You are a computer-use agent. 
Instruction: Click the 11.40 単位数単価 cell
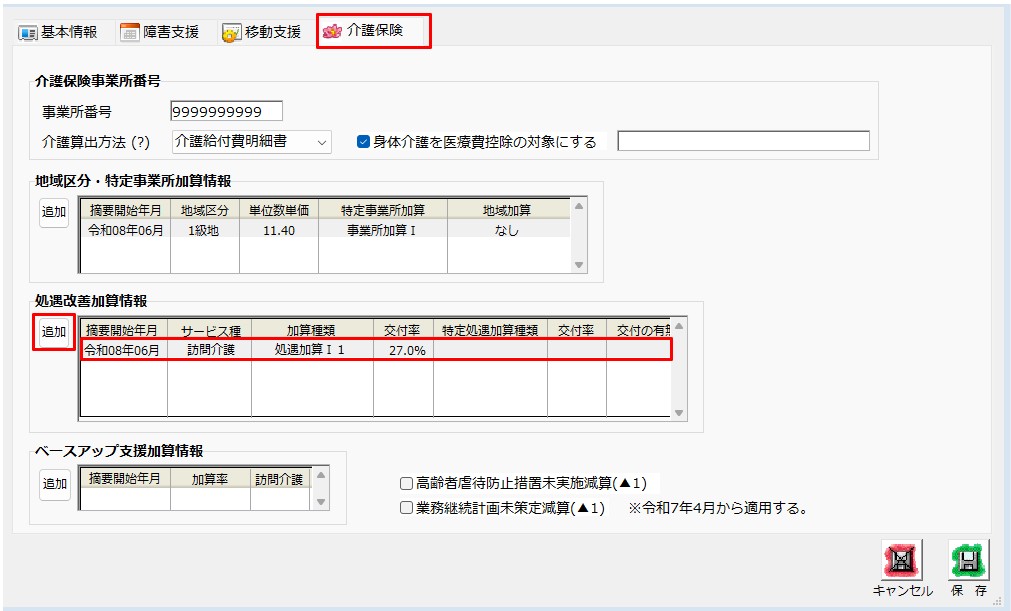click(x=279, y=230)
